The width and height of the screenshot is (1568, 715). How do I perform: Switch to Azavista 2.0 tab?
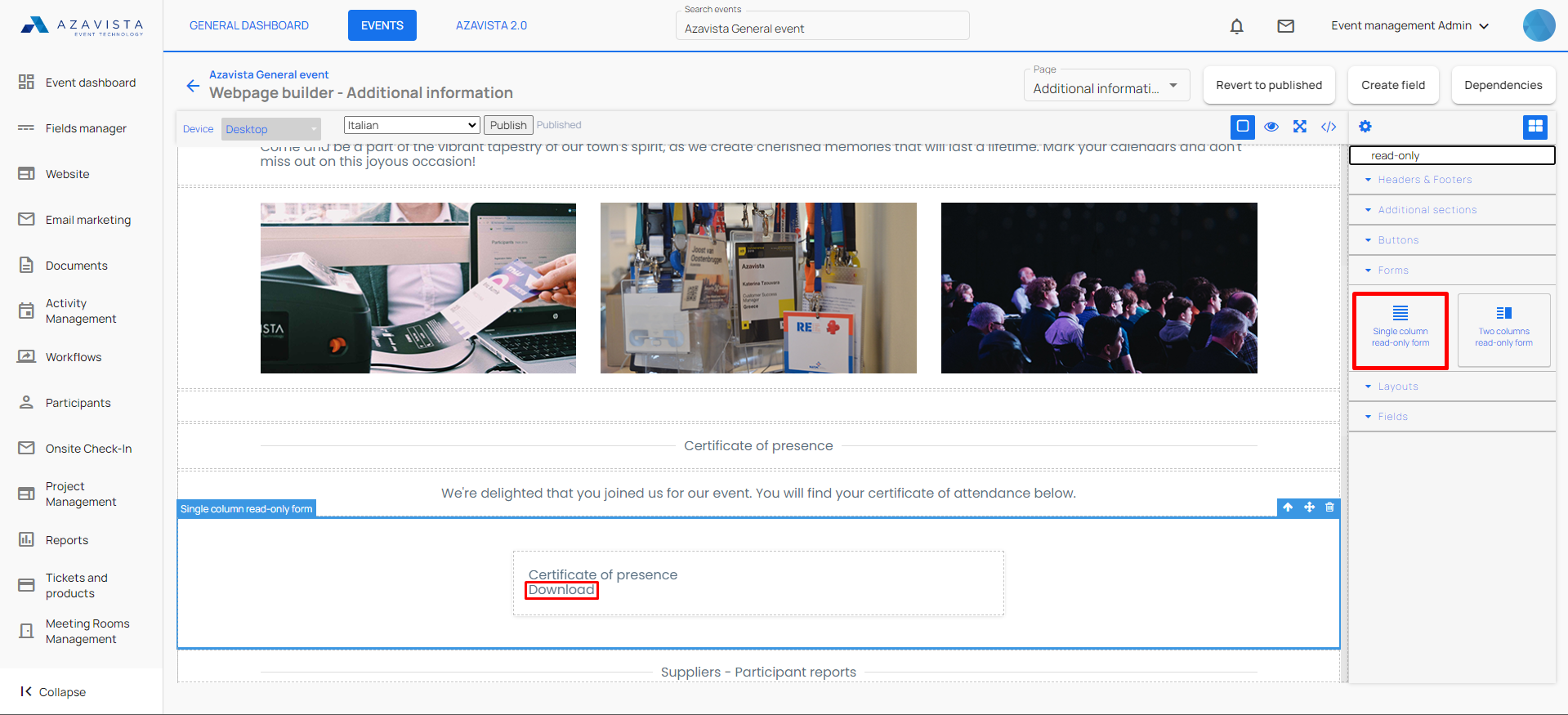tap(491, 25)
